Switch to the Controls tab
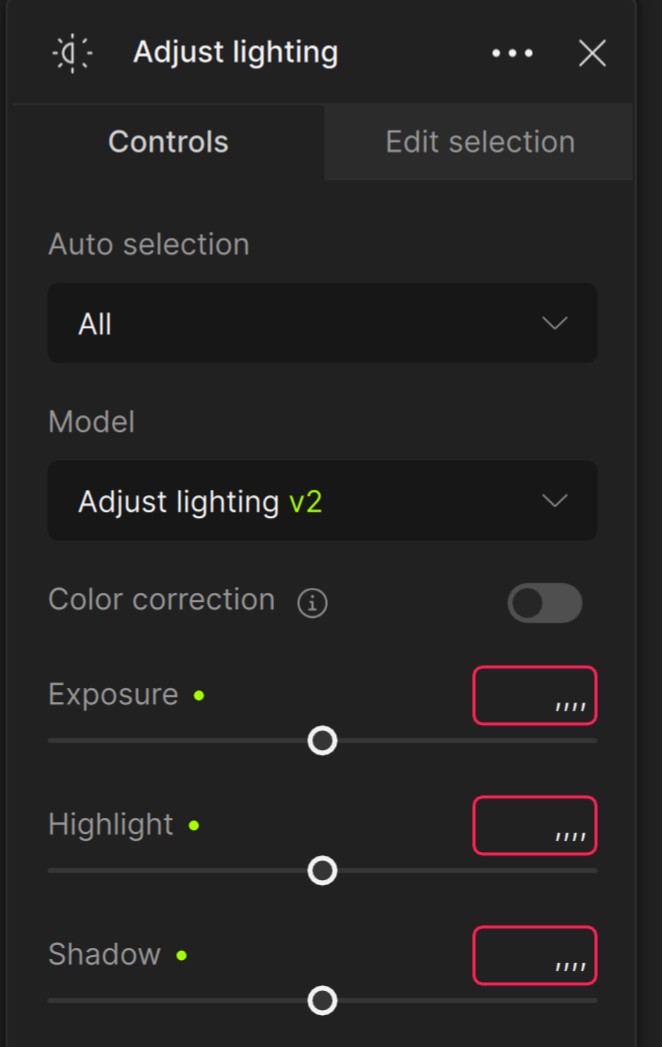 tap(168, 142)
